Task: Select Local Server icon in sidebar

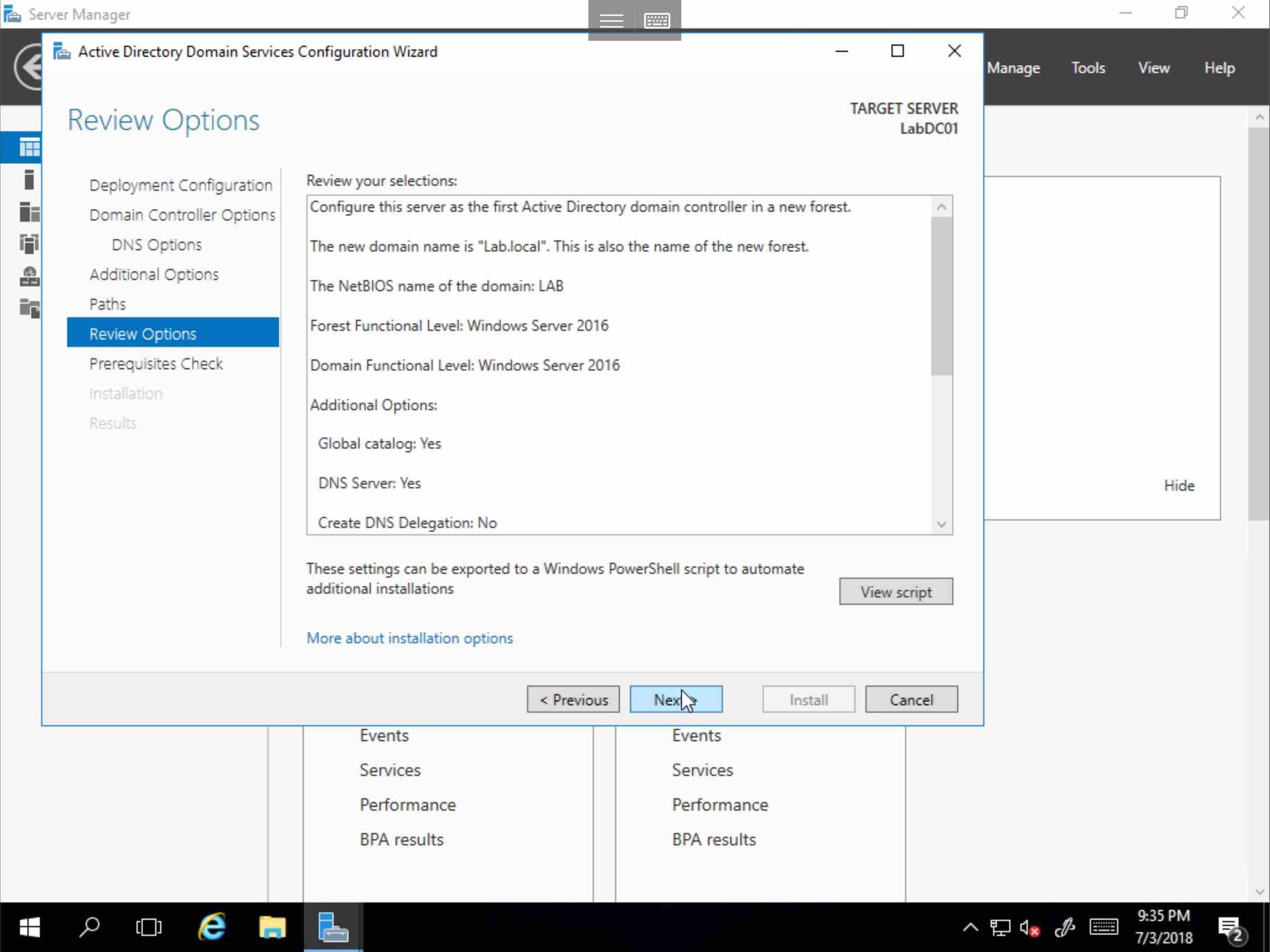Action: 29,180
